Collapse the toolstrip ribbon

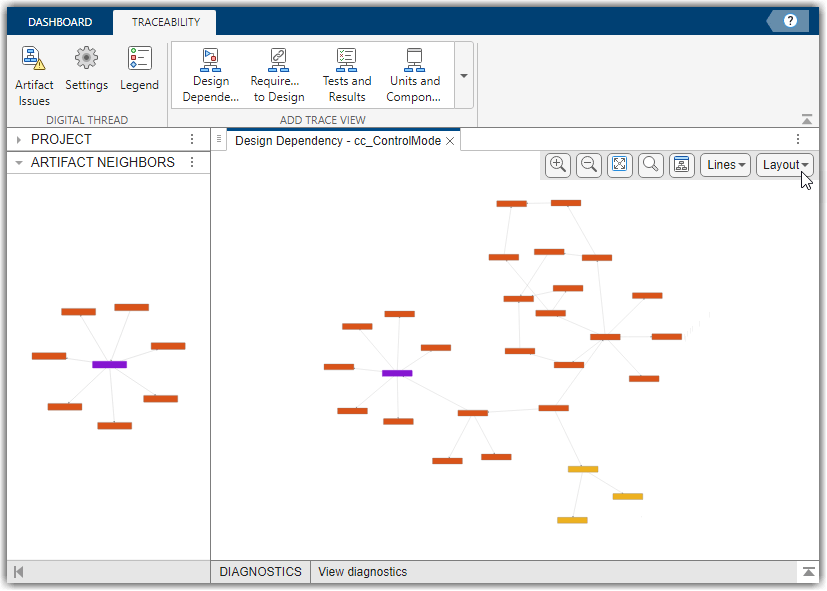click(807, 119)
